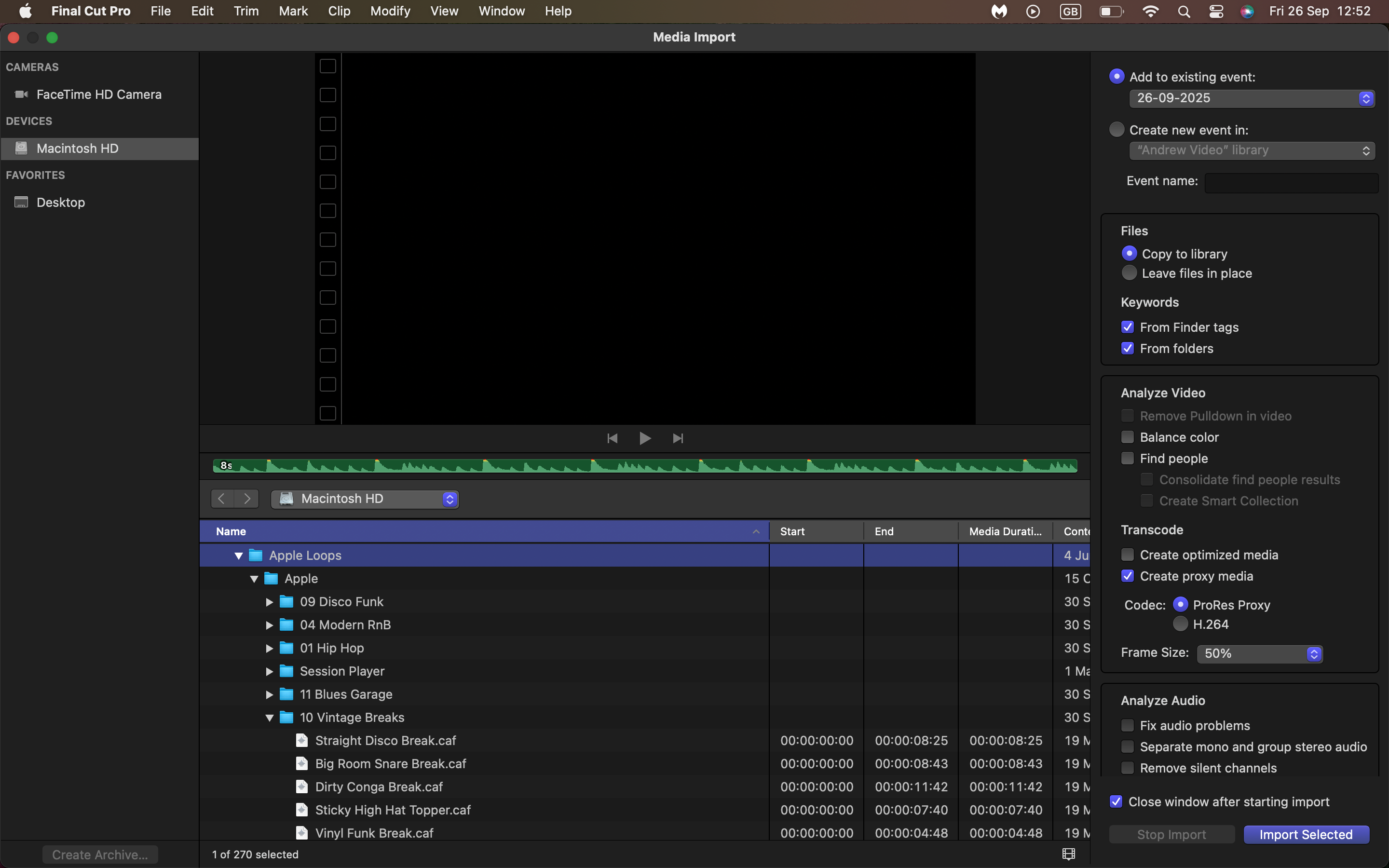Viewport: 1389px width, 868px height.
Task: Enable Balance color checkbox
Action: click(x=1127, y=437)
